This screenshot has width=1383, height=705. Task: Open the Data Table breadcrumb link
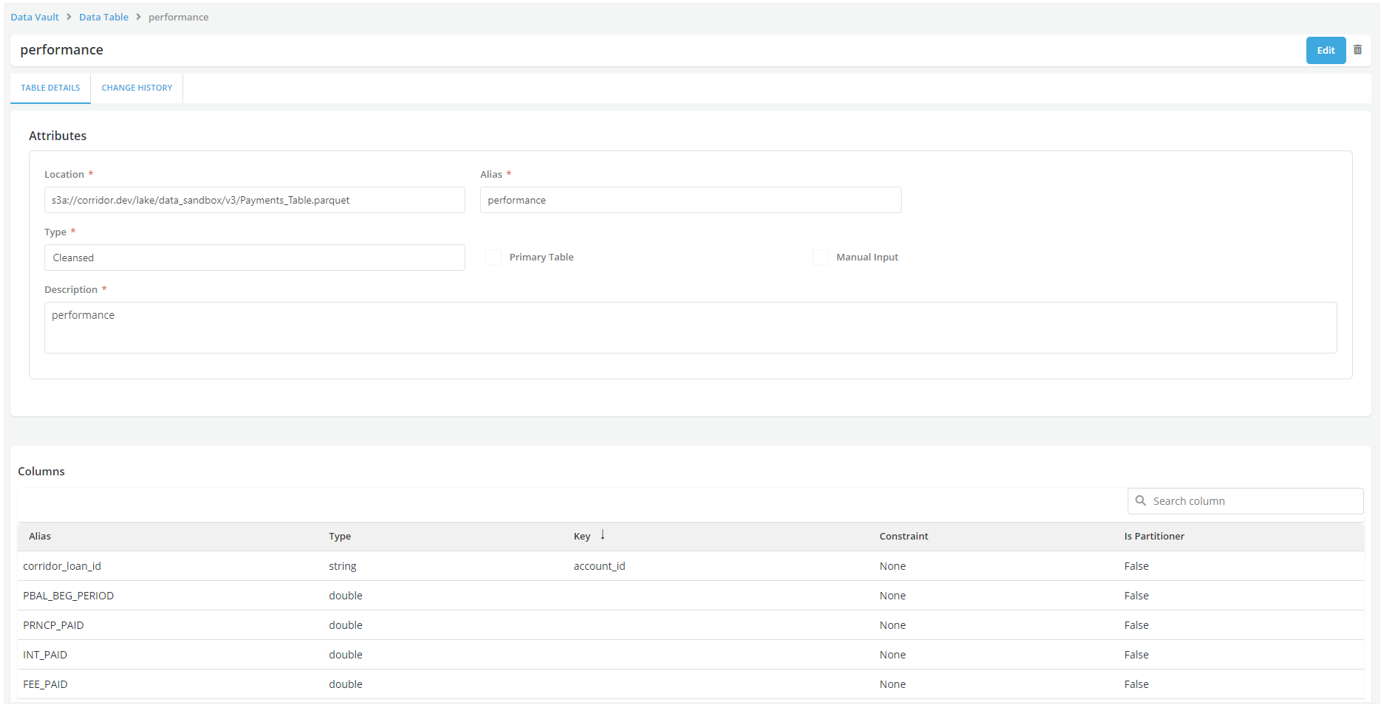(x=104, y=17)
